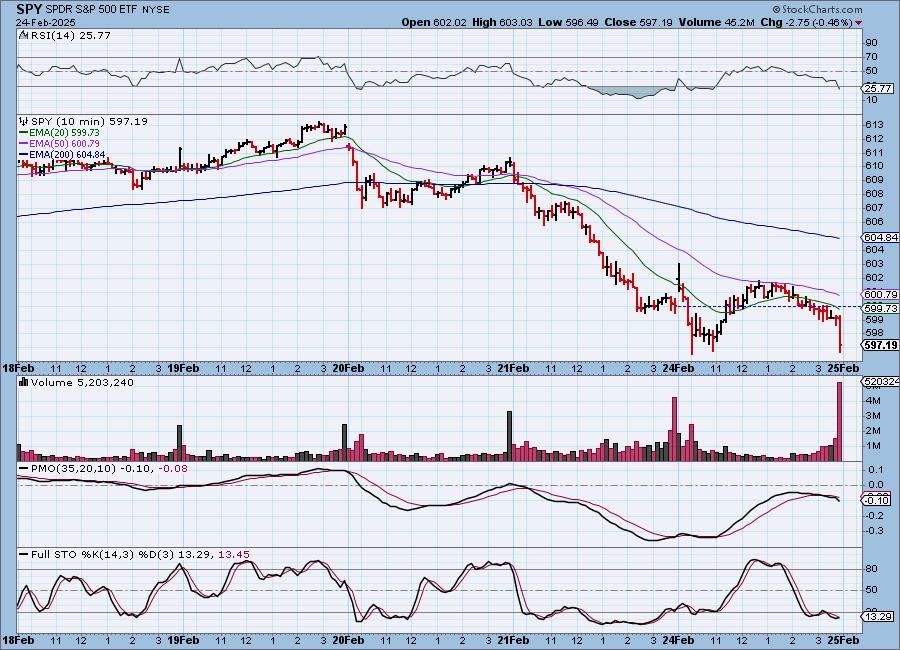Click the 520324 volume axis tag

point(881,381)
